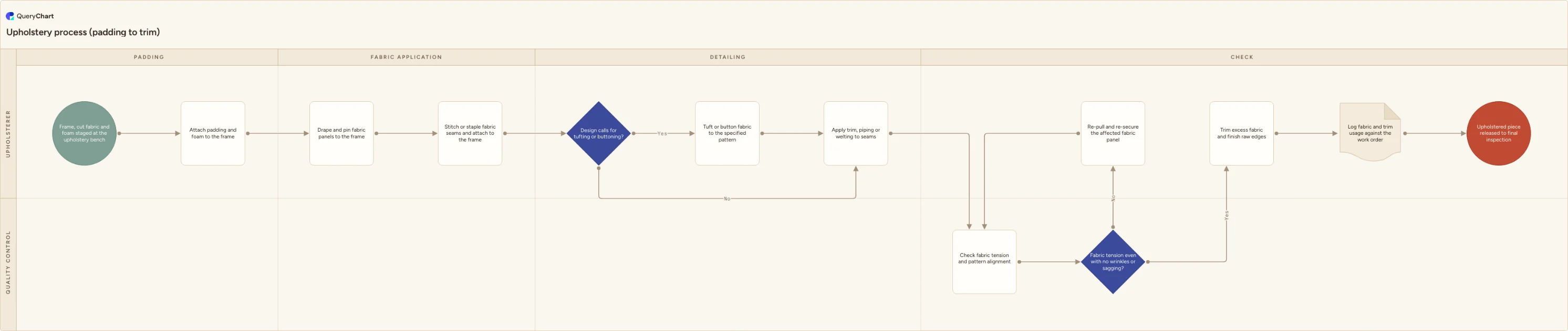The height and width of the screenshot is (331, 1568).
Task: Select the 'Log fabric and trim usage' document
Action: 1370,132
